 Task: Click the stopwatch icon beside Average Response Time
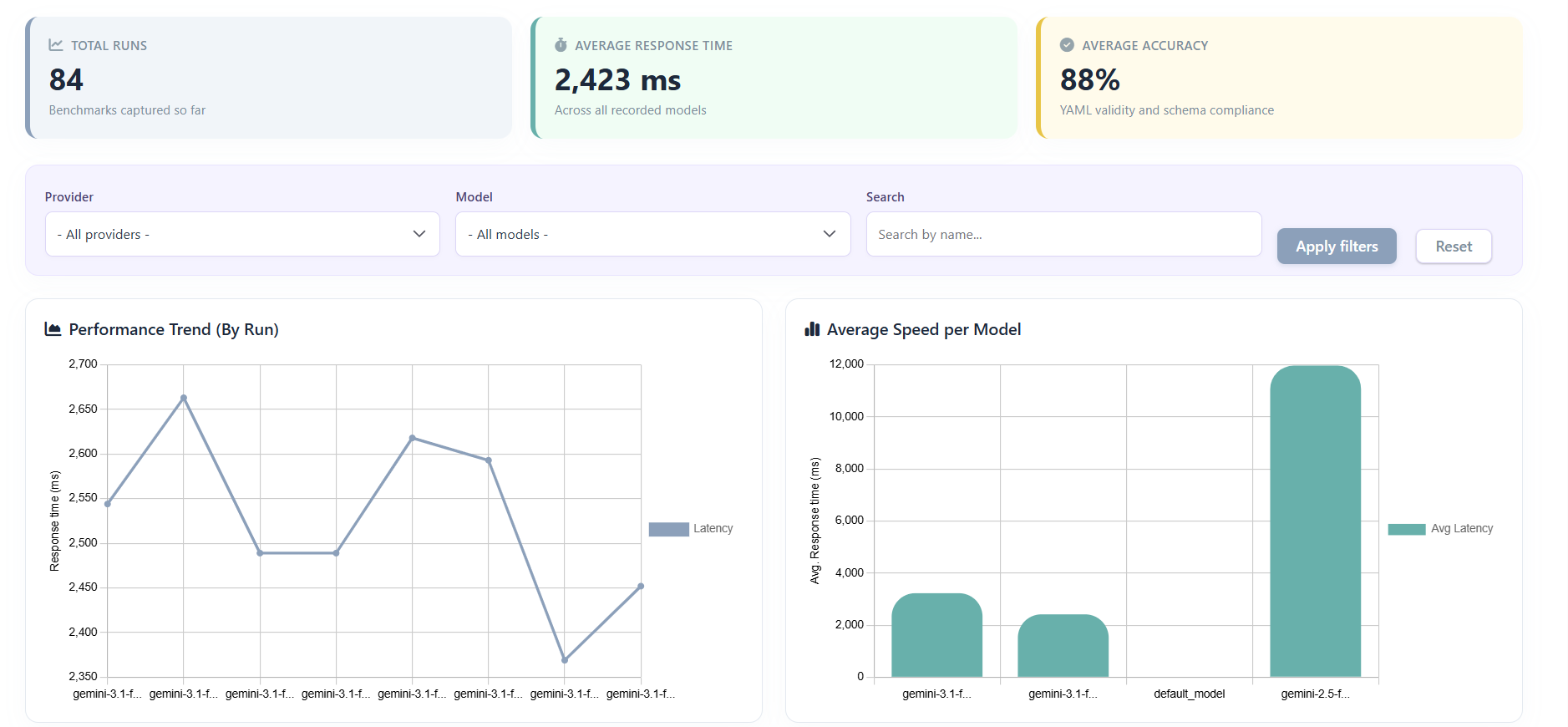pos(561,45)
